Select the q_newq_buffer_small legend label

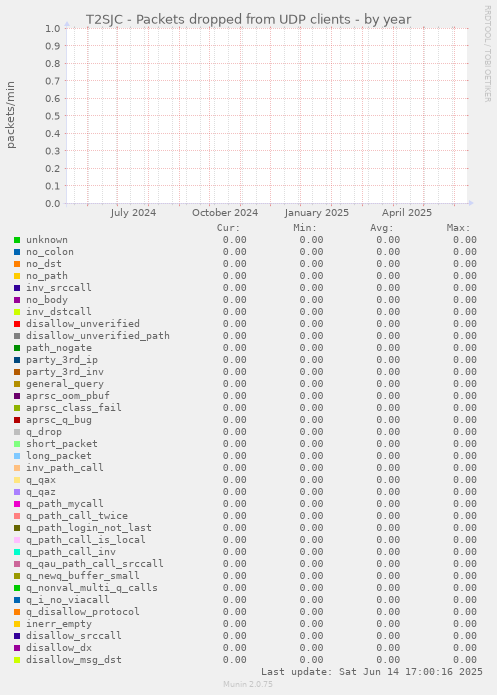click(x=82, y=576)
